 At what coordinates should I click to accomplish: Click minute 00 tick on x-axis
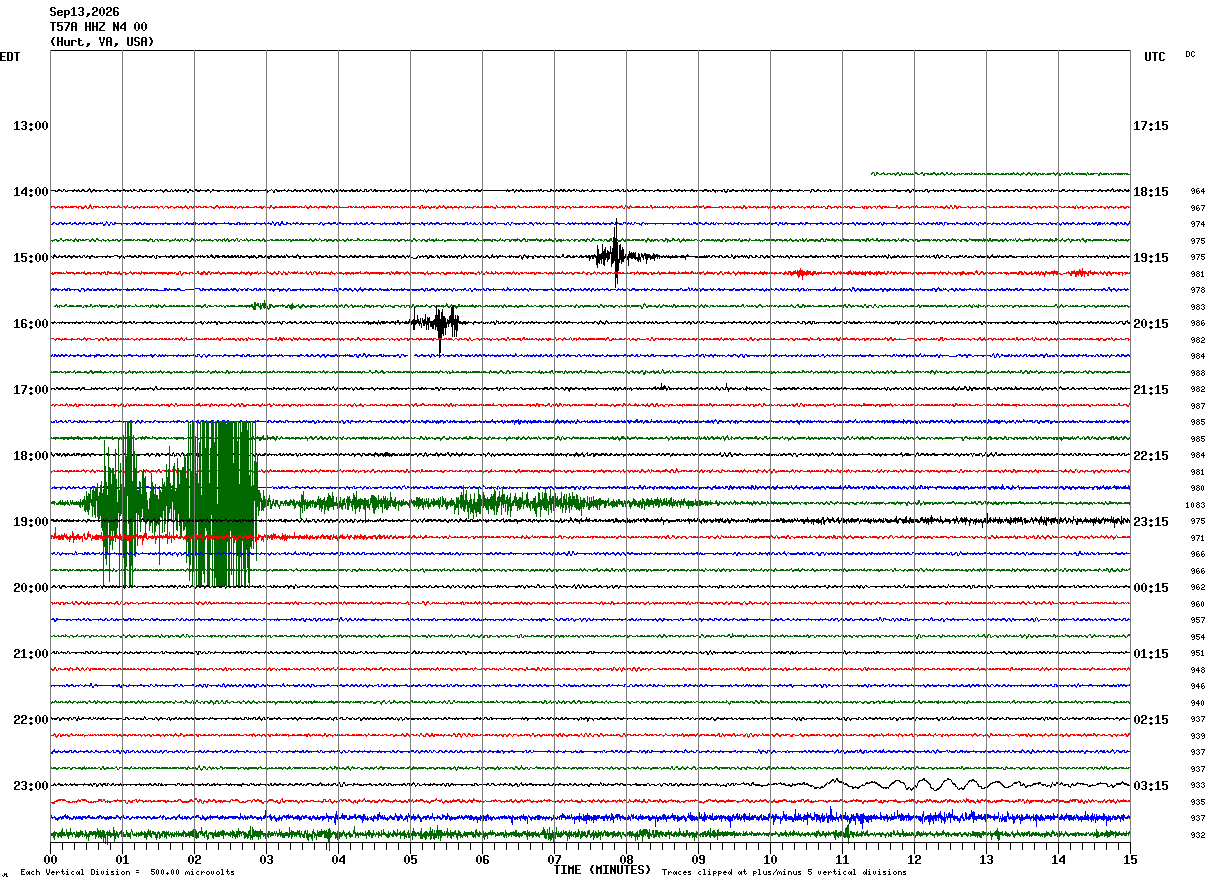click(51, 859)
